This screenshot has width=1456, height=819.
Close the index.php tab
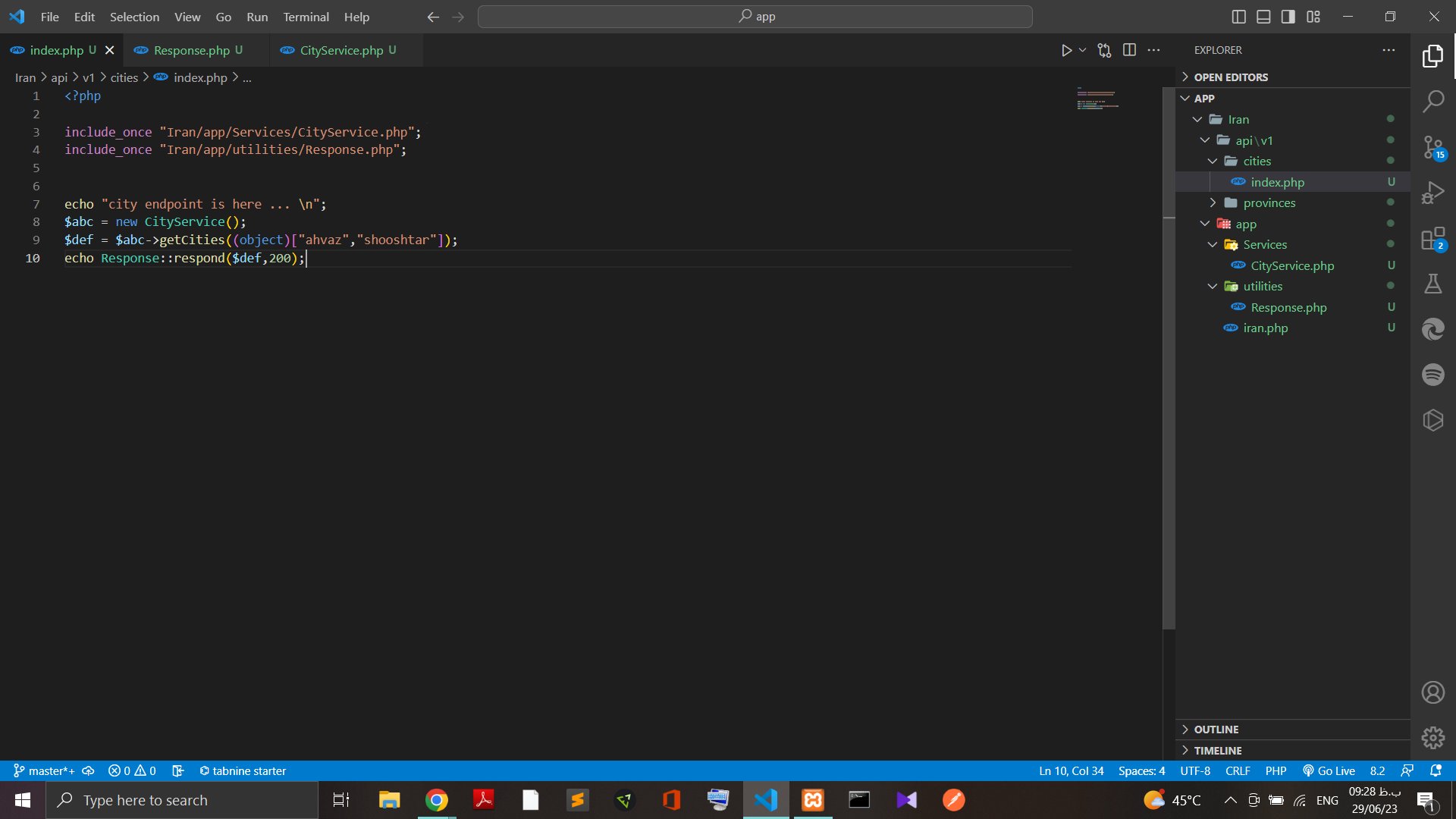click(x=109, y=50)
